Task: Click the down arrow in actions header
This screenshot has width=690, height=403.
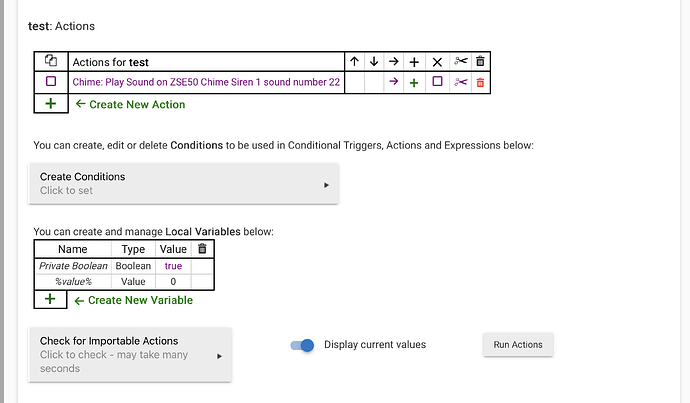Action: click(x=374, y=62)
